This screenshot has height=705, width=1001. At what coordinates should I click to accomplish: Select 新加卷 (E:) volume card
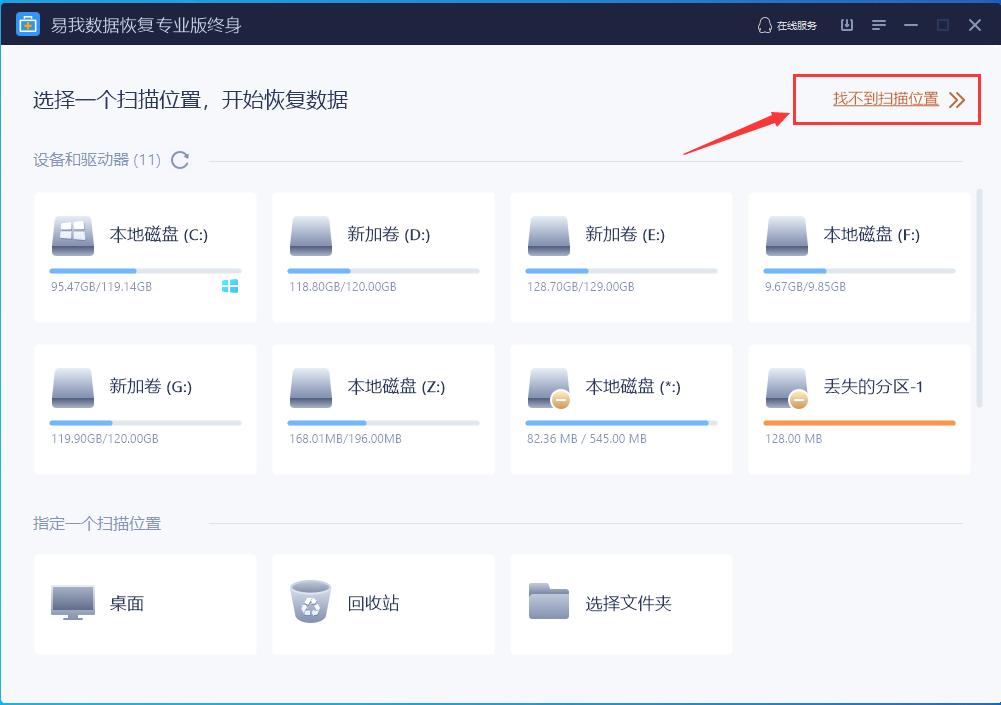620,256
